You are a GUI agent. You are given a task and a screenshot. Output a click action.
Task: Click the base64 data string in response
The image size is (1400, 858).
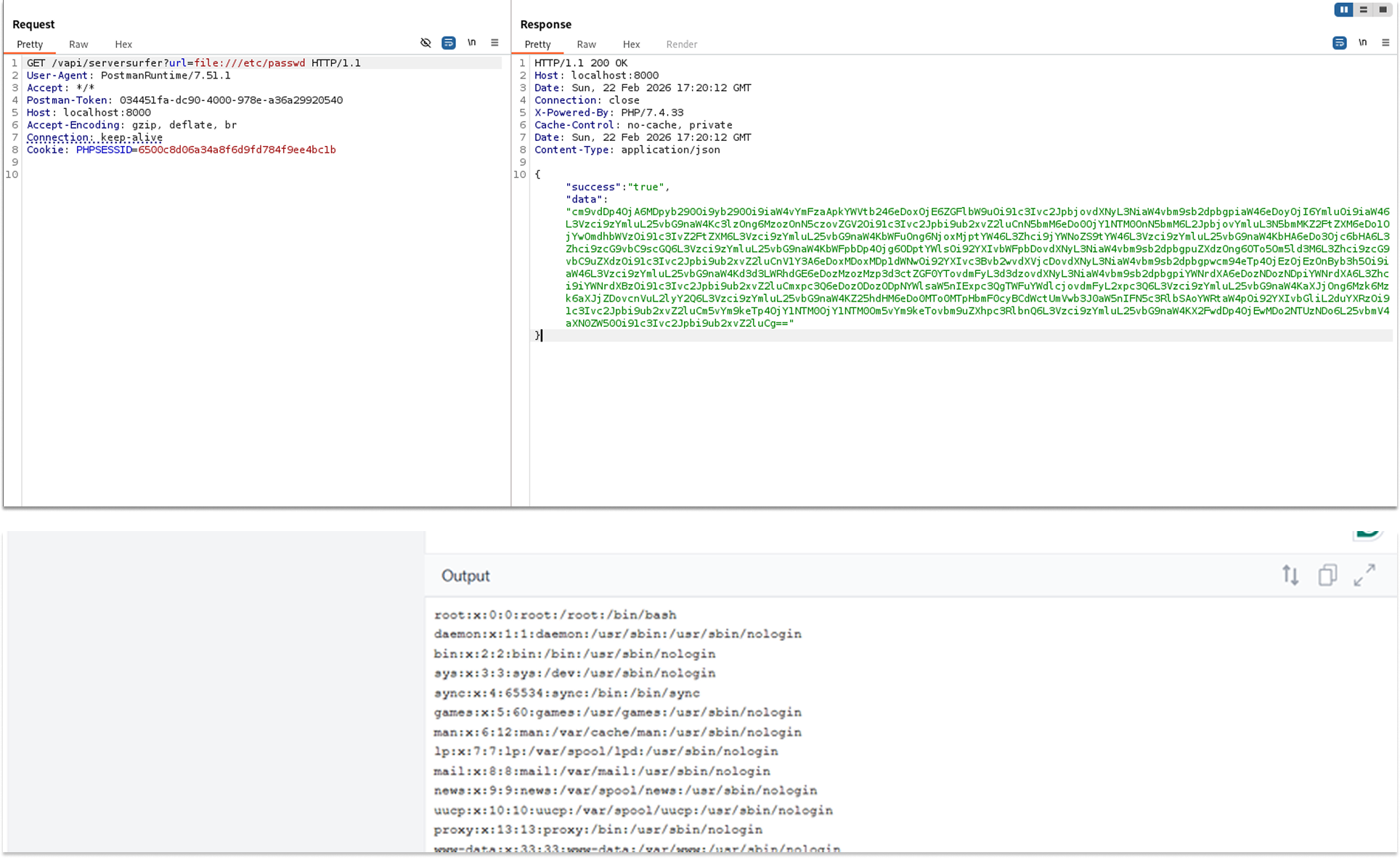977,267
